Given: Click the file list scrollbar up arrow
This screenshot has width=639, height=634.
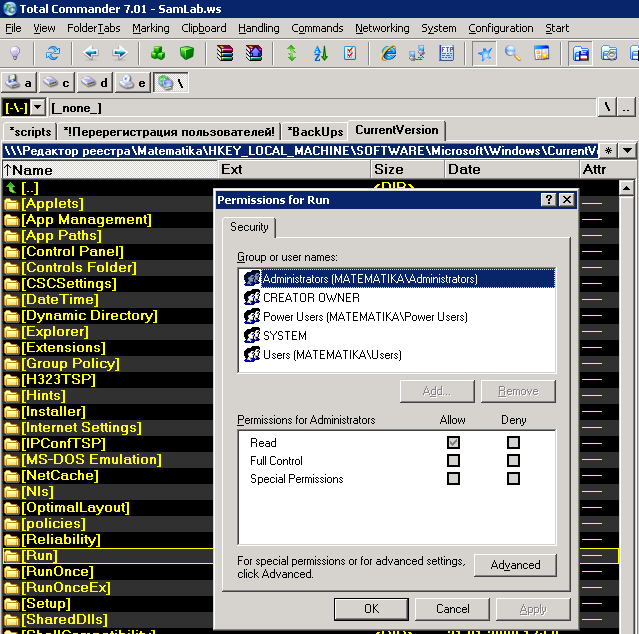Looking at the screenshot, I should coord(626,188).
